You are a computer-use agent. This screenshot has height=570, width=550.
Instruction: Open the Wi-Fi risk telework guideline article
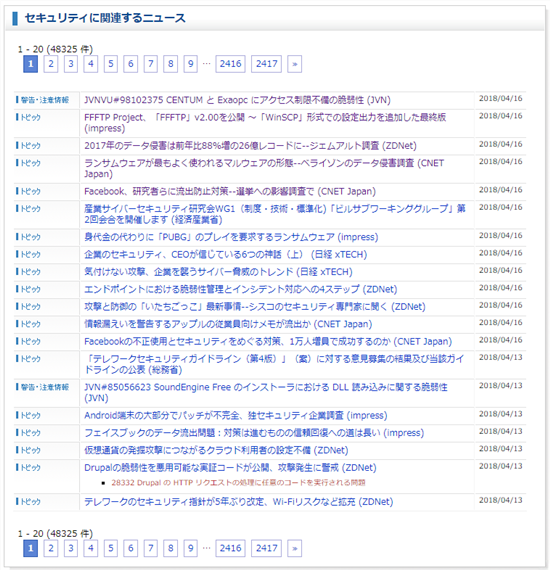[238, 502]
